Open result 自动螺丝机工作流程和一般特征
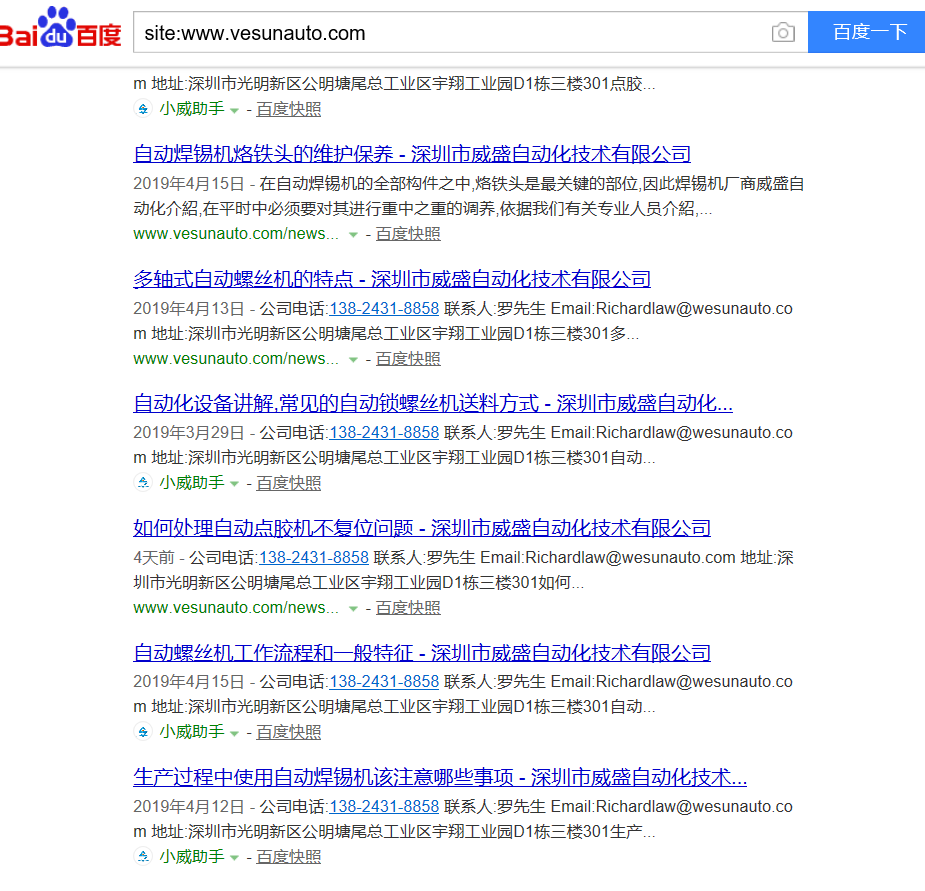 pos(422,653)
